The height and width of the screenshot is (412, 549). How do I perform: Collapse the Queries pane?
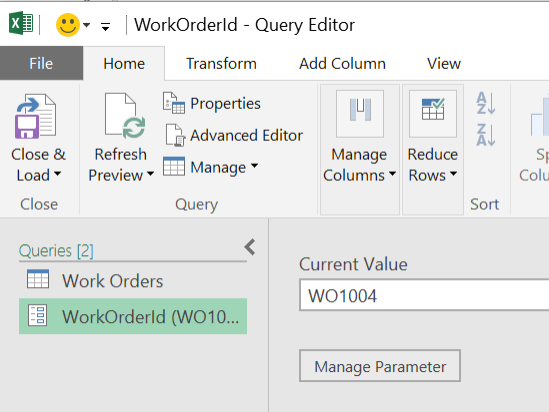(250, 247)
